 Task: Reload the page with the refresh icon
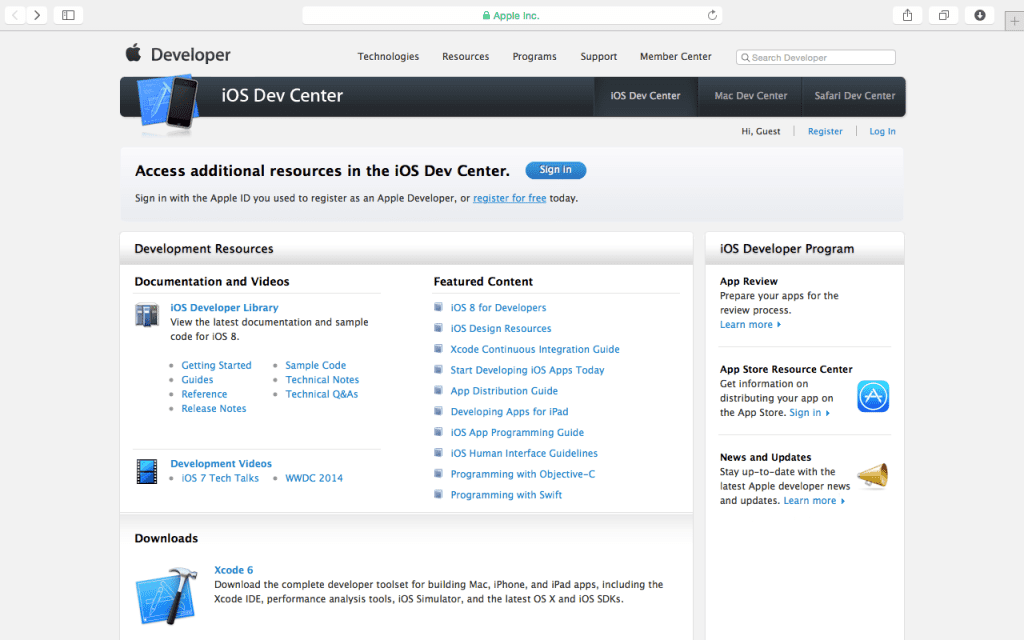712,15
